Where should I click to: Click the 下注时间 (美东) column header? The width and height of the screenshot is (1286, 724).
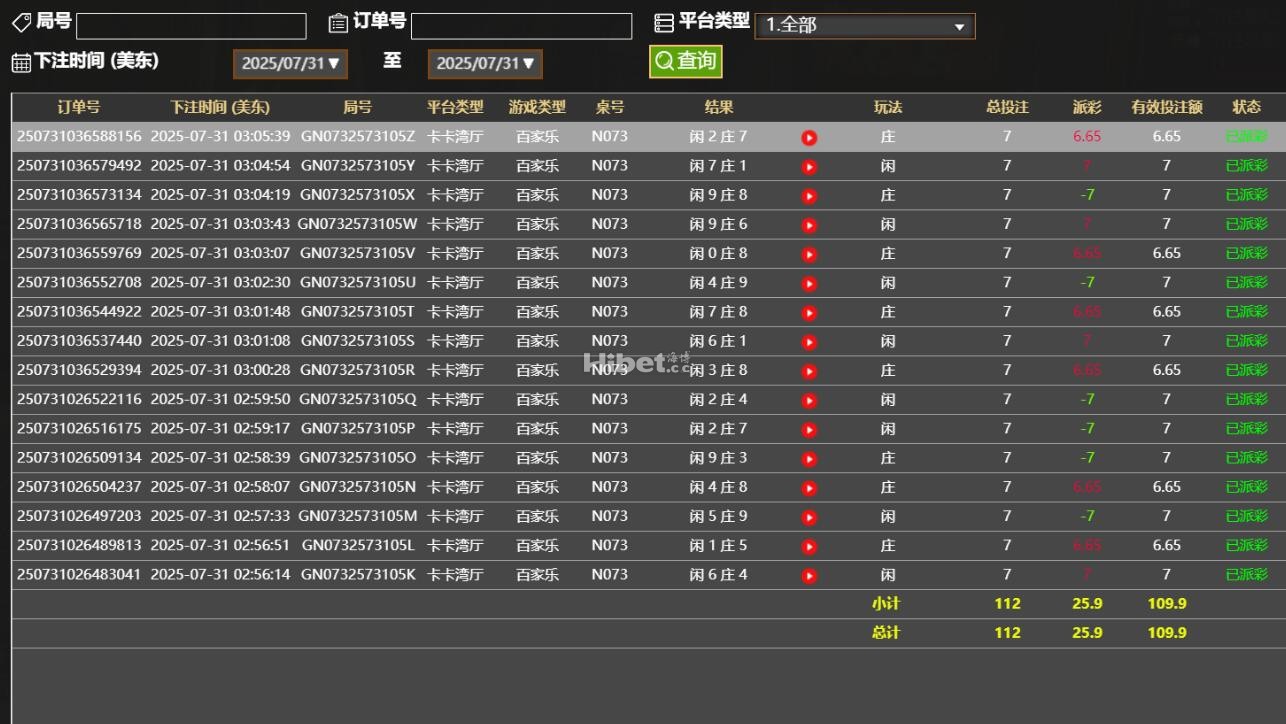tap(219, 107)
